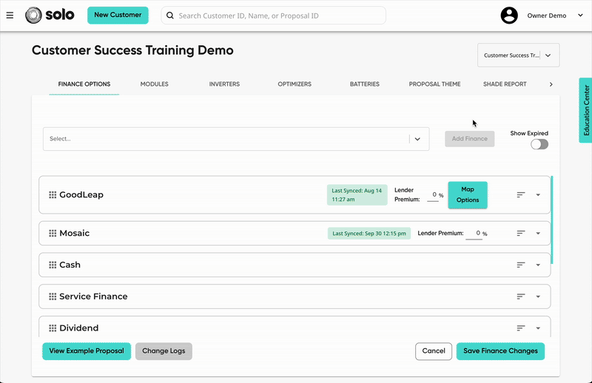Click the search magnifier icon

click(170, 15)
